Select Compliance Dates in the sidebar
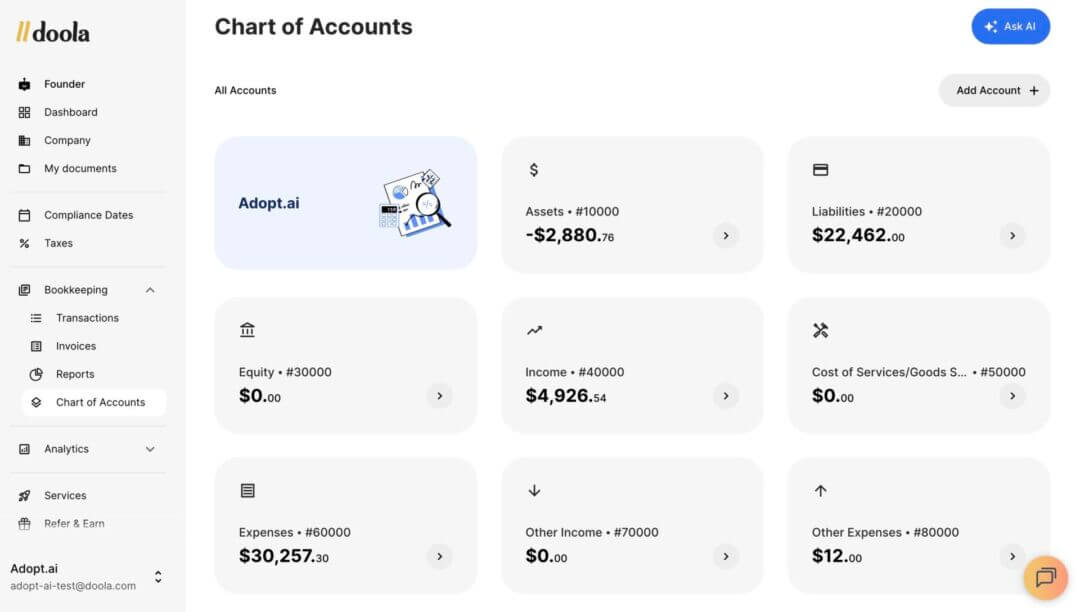The height and width of the screenshot is (612, 1080). tap(88, 215)
